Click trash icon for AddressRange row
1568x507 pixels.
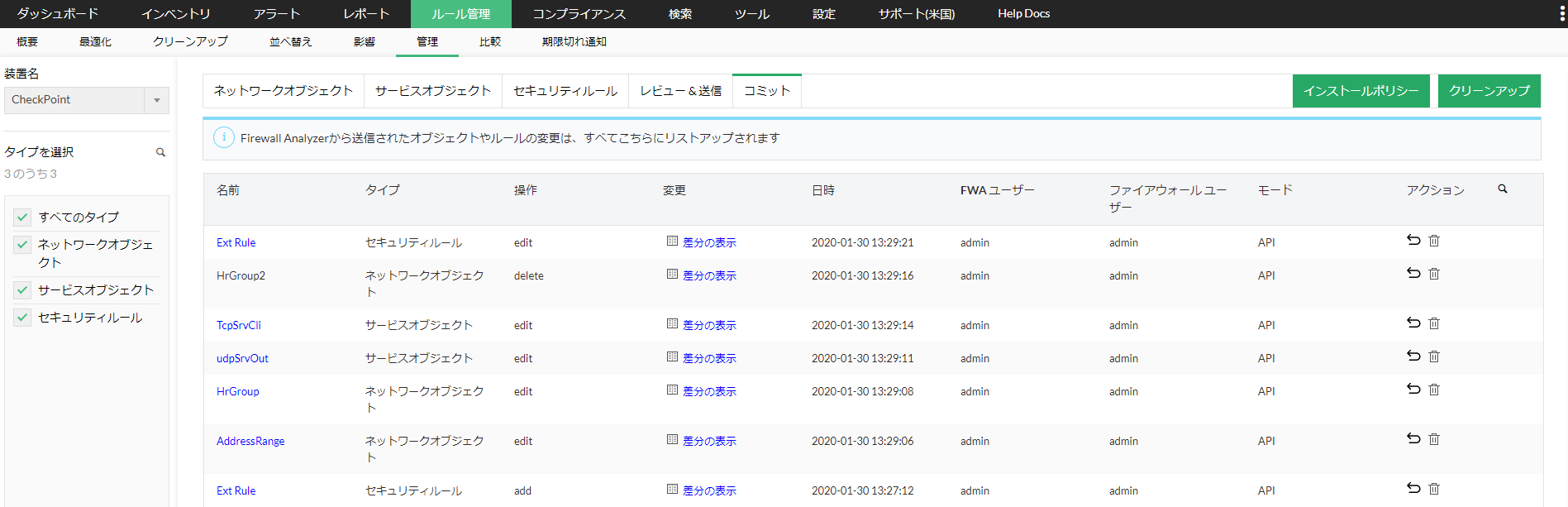pyautogui.click(x=1434, y=439)
